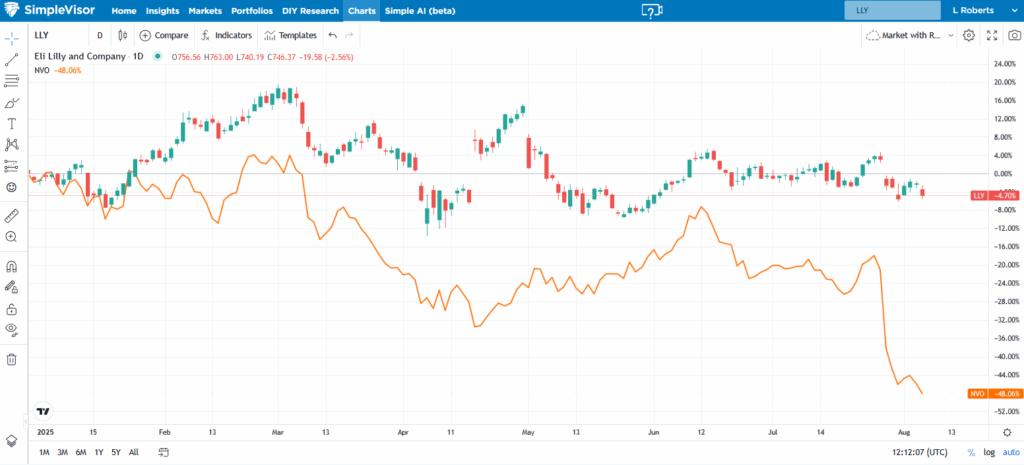Click the Compare button
This screenshot has height=465, width=1024.
click(164, 35)
